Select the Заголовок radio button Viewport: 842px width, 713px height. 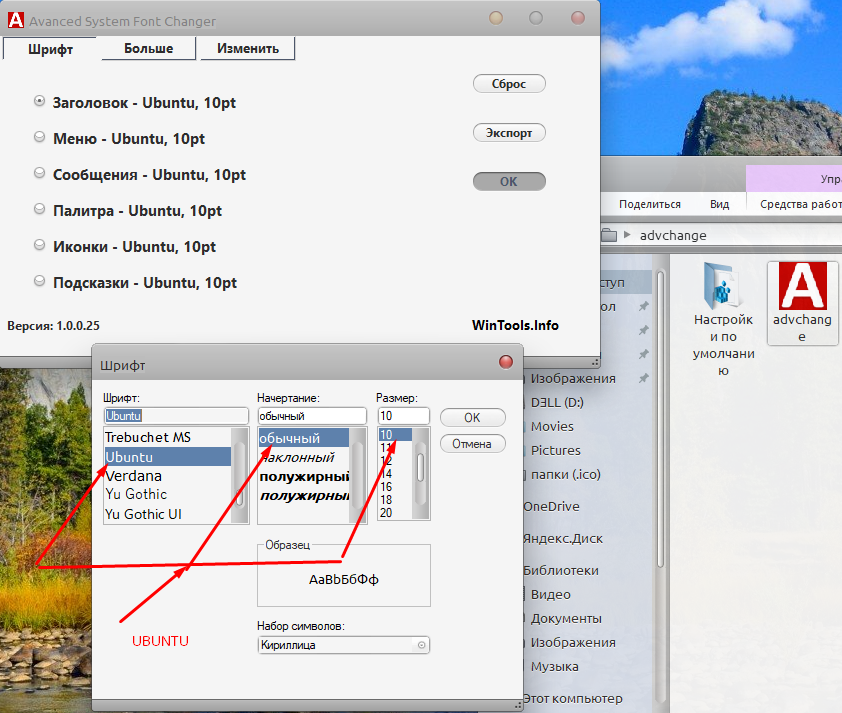(39, 101)
